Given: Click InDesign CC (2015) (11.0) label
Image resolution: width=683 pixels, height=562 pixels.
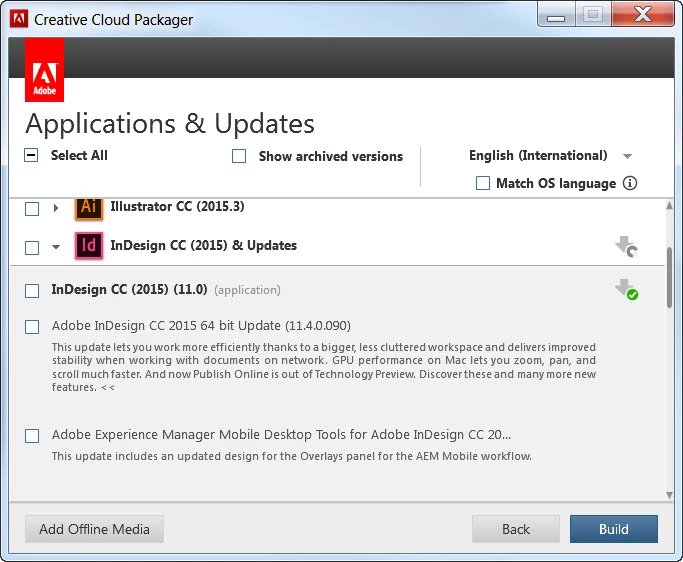Looking at the screenshot, I should (x=129, y=289).
